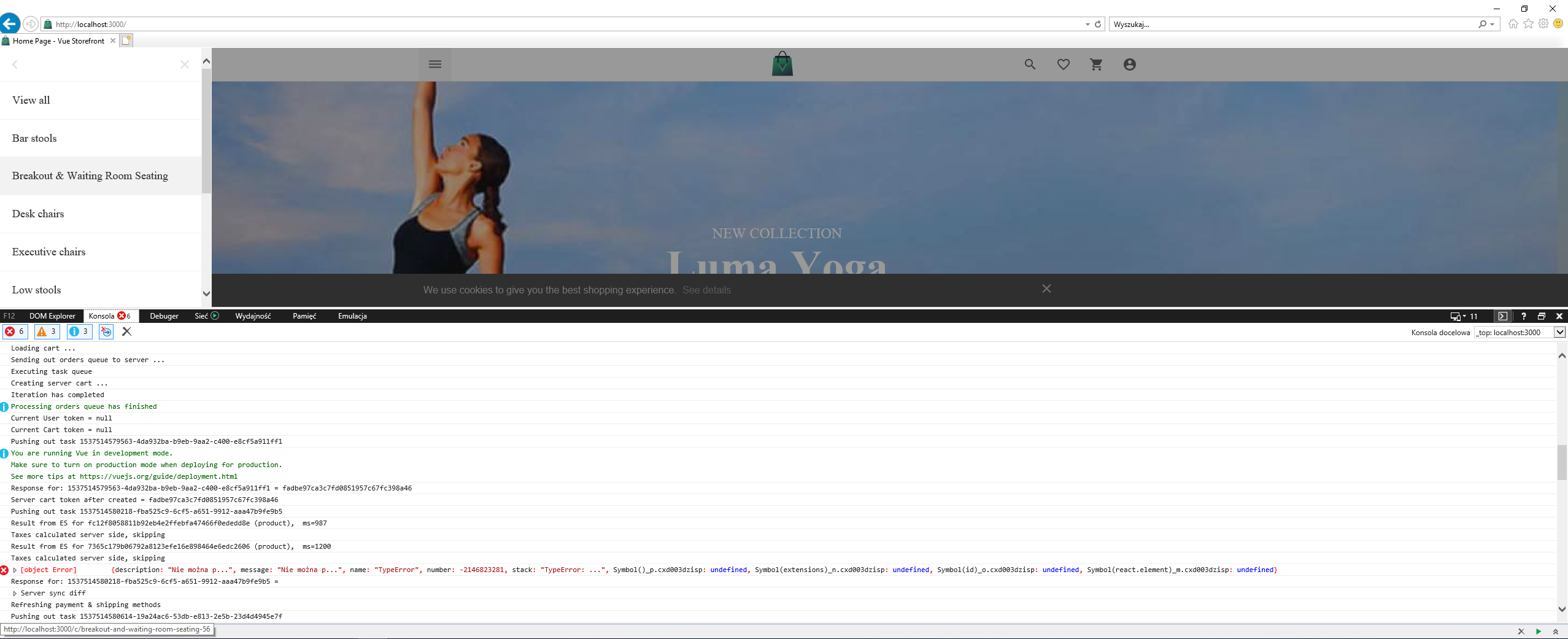
Task: Expand console input with double chevron
Action: (x=1556, y=632)
